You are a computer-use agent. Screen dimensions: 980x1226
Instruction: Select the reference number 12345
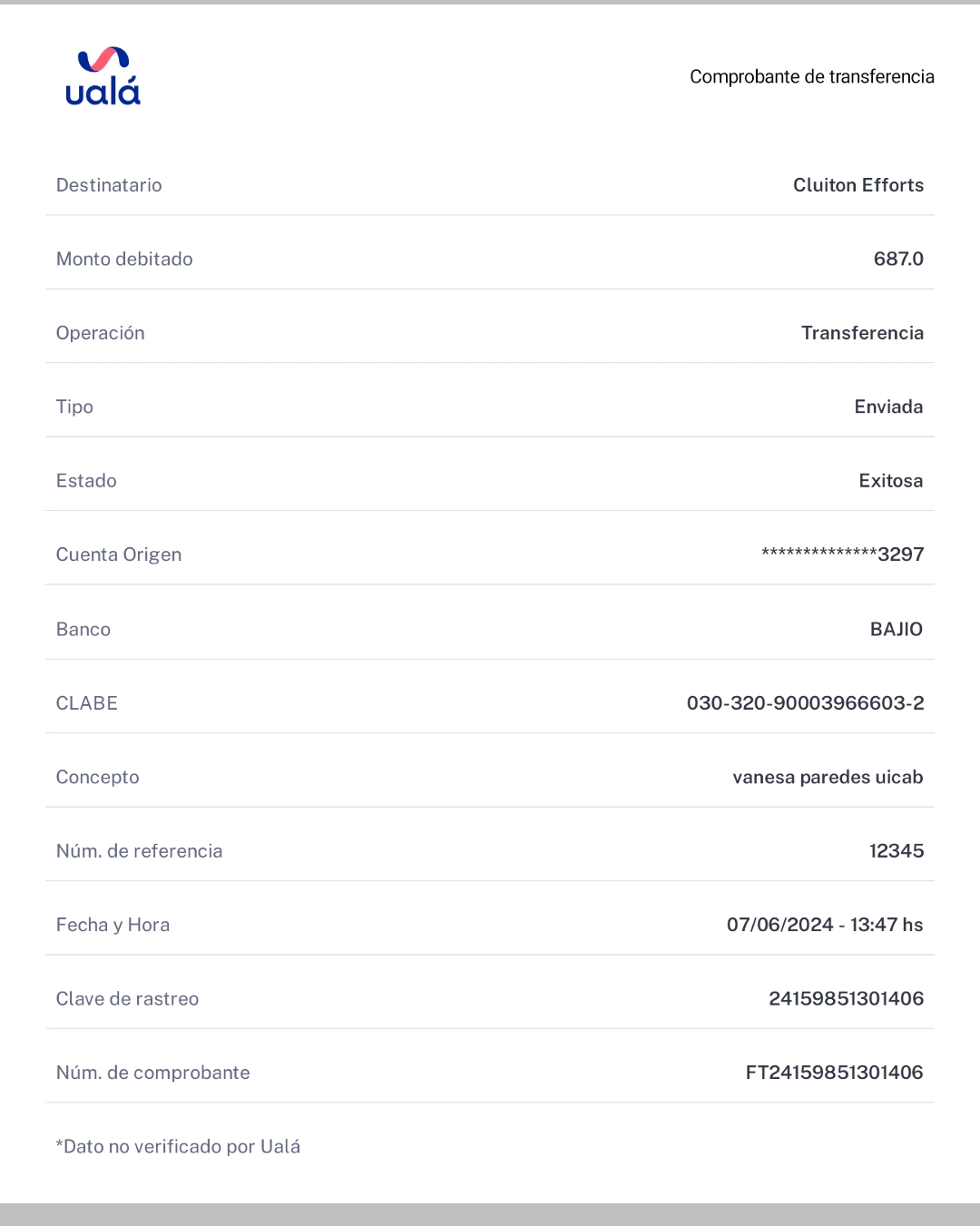coord(897,851)
